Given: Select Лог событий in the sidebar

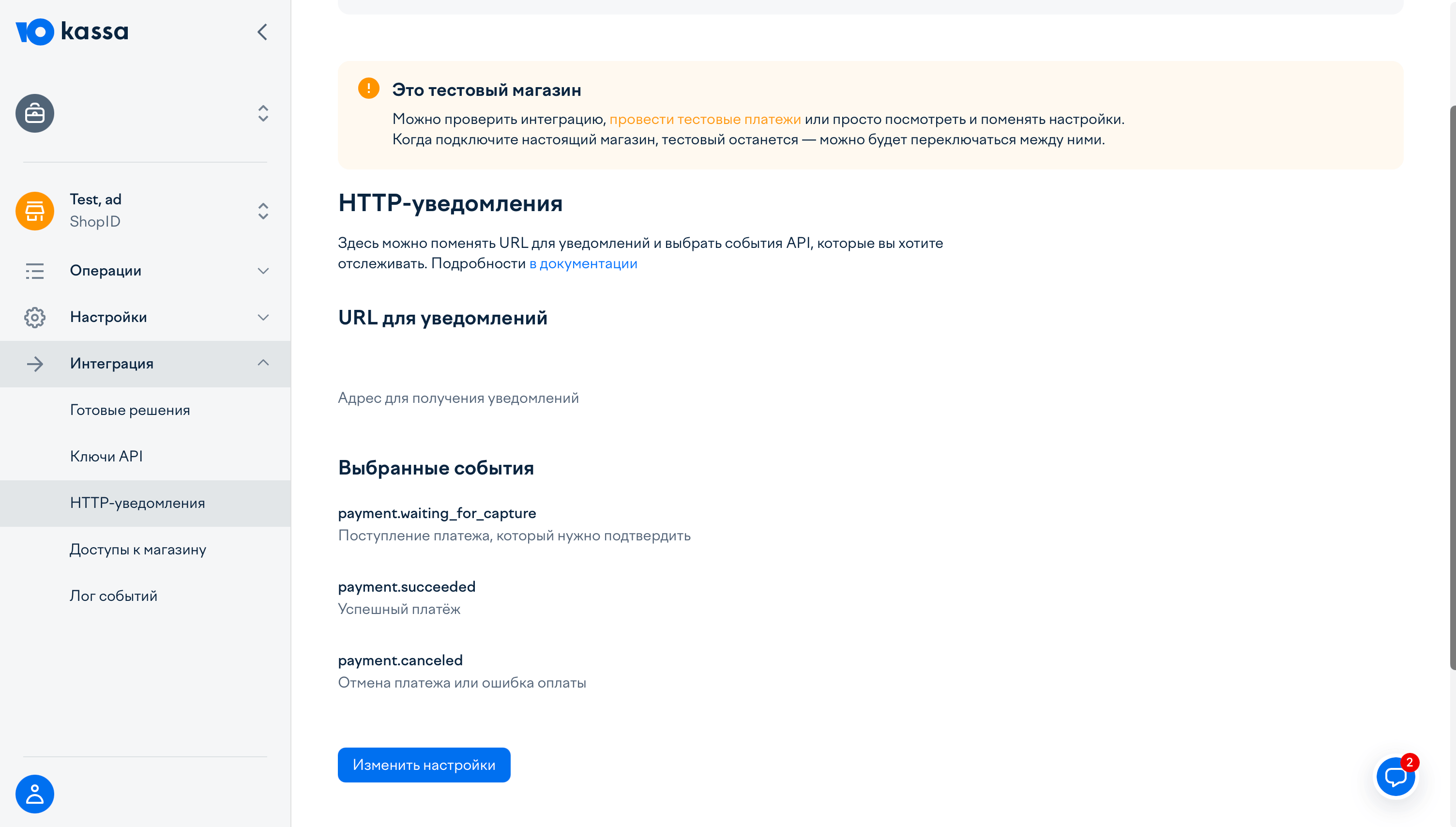Looking at the screenshot, I should tap(114, 595).
